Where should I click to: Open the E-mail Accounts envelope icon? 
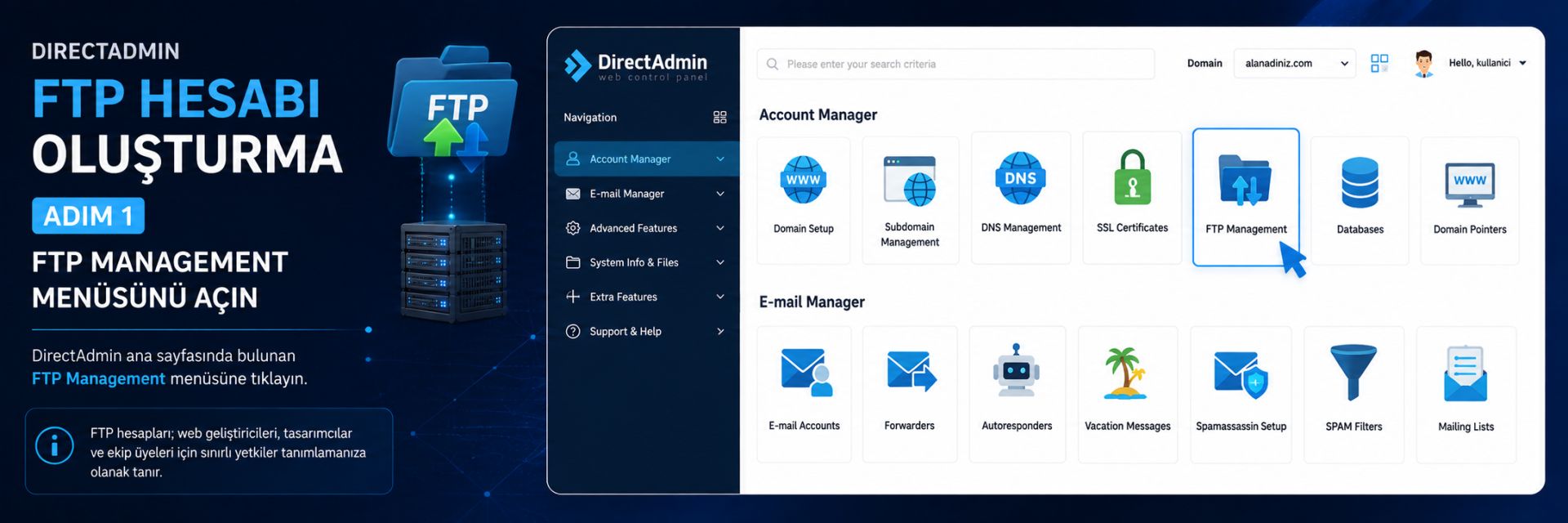tap(806, 373)
